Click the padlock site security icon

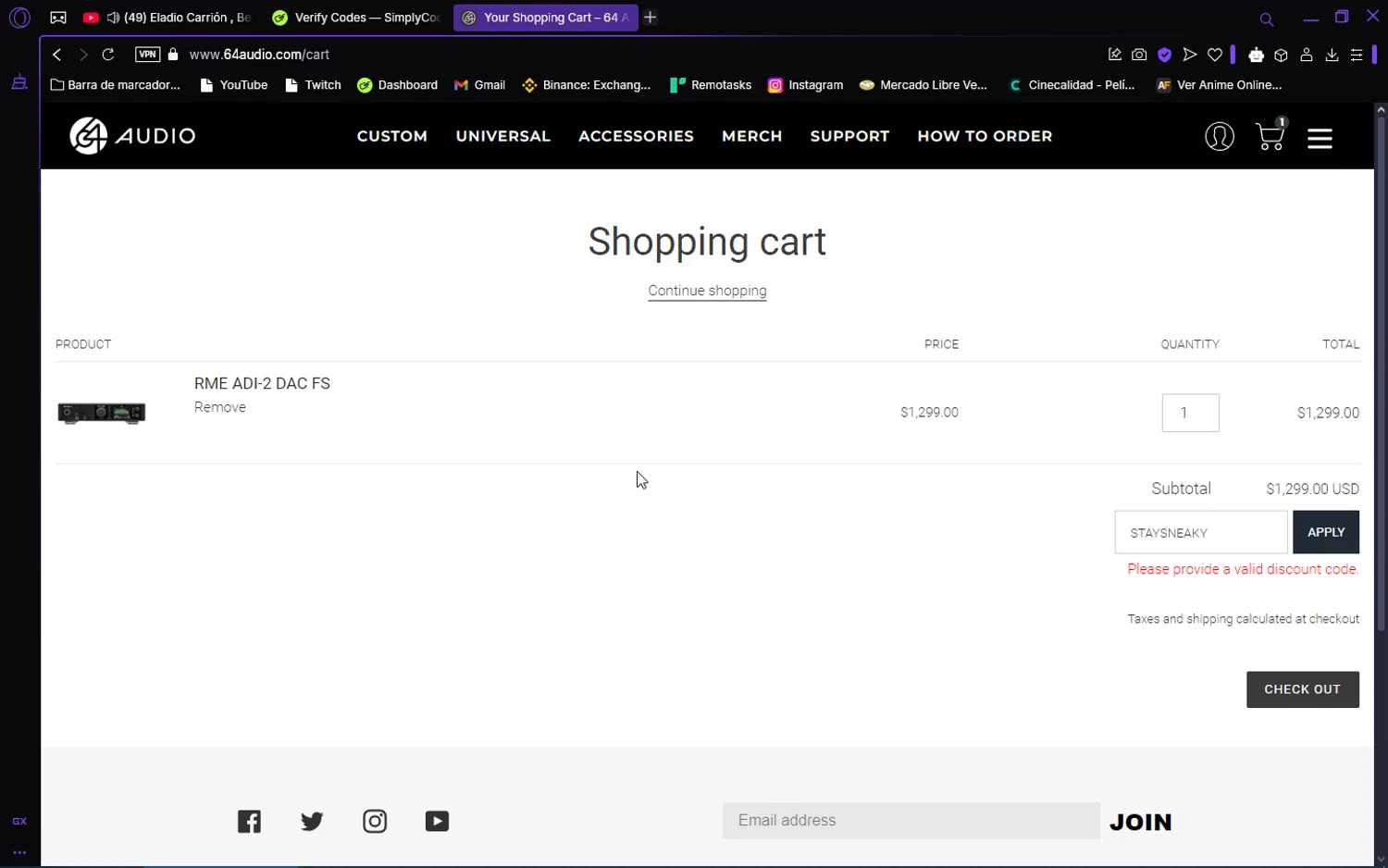click(x=173, y=55)
